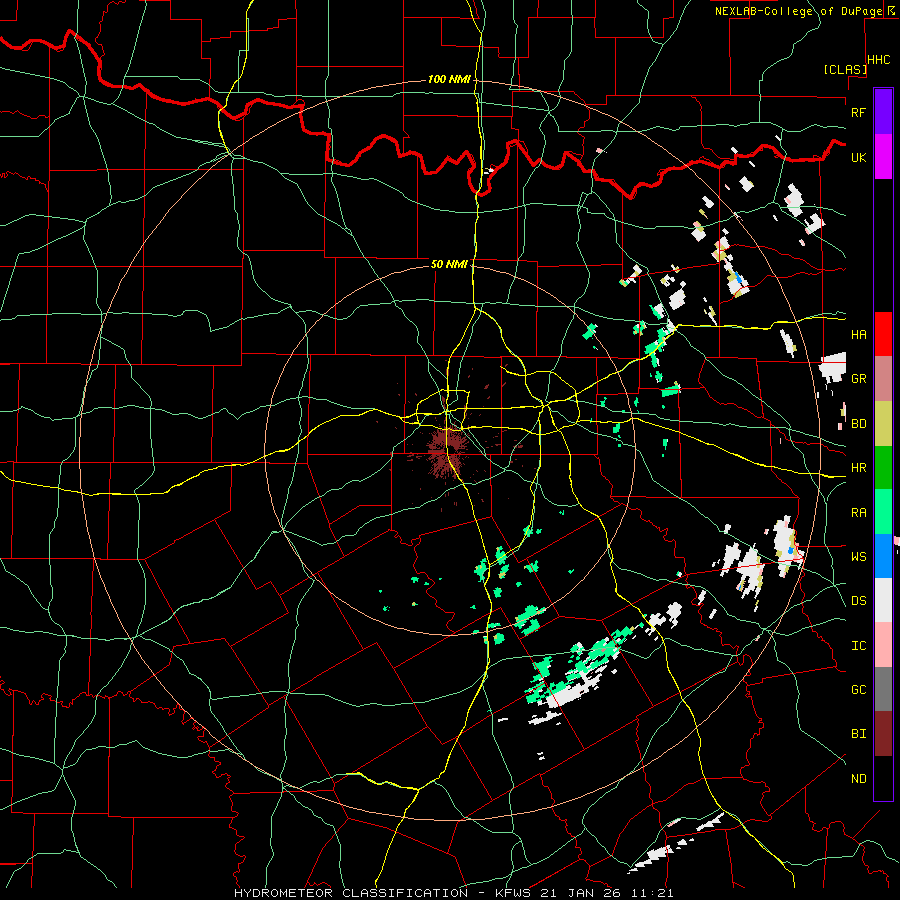
Task: Click the 'BD' legend label
Action: (x=858, y=424)
